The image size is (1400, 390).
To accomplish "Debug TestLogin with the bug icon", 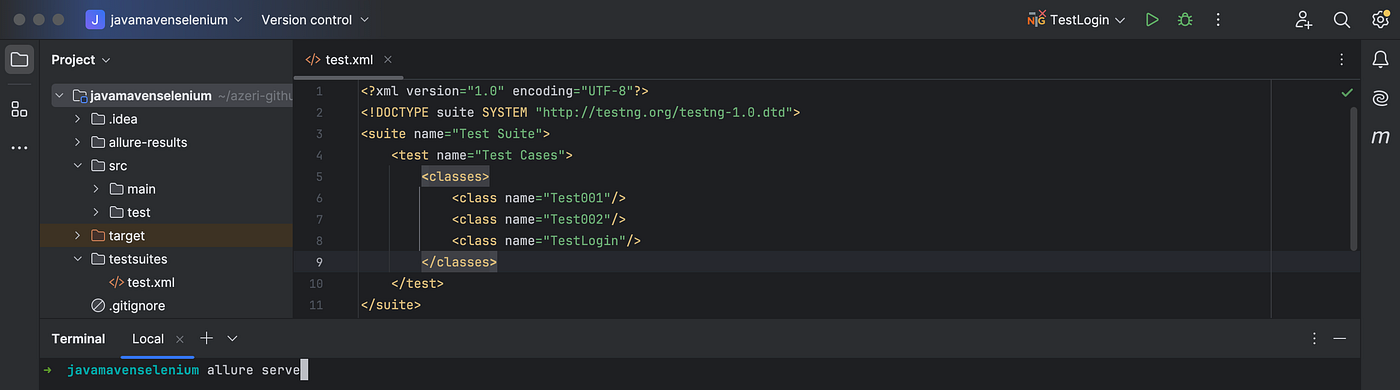I will [x=1185, y=19].
